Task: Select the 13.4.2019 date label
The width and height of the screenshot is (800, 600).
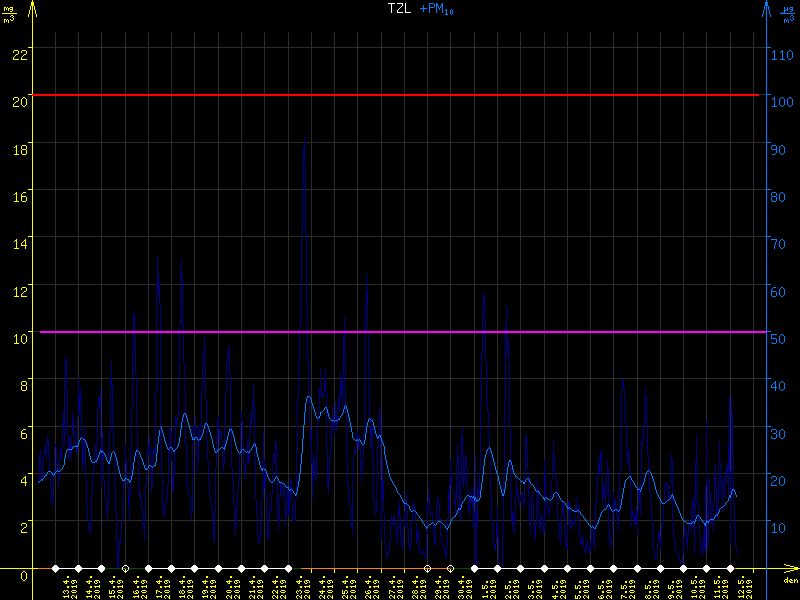Action: (x=68, y=586)
